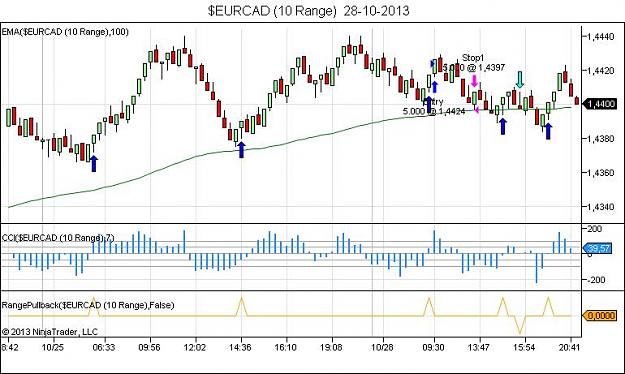Image resolution: width=625 pixels, height=374 pixels.
Task: Click the 12:02 time label
Action: 195,347
